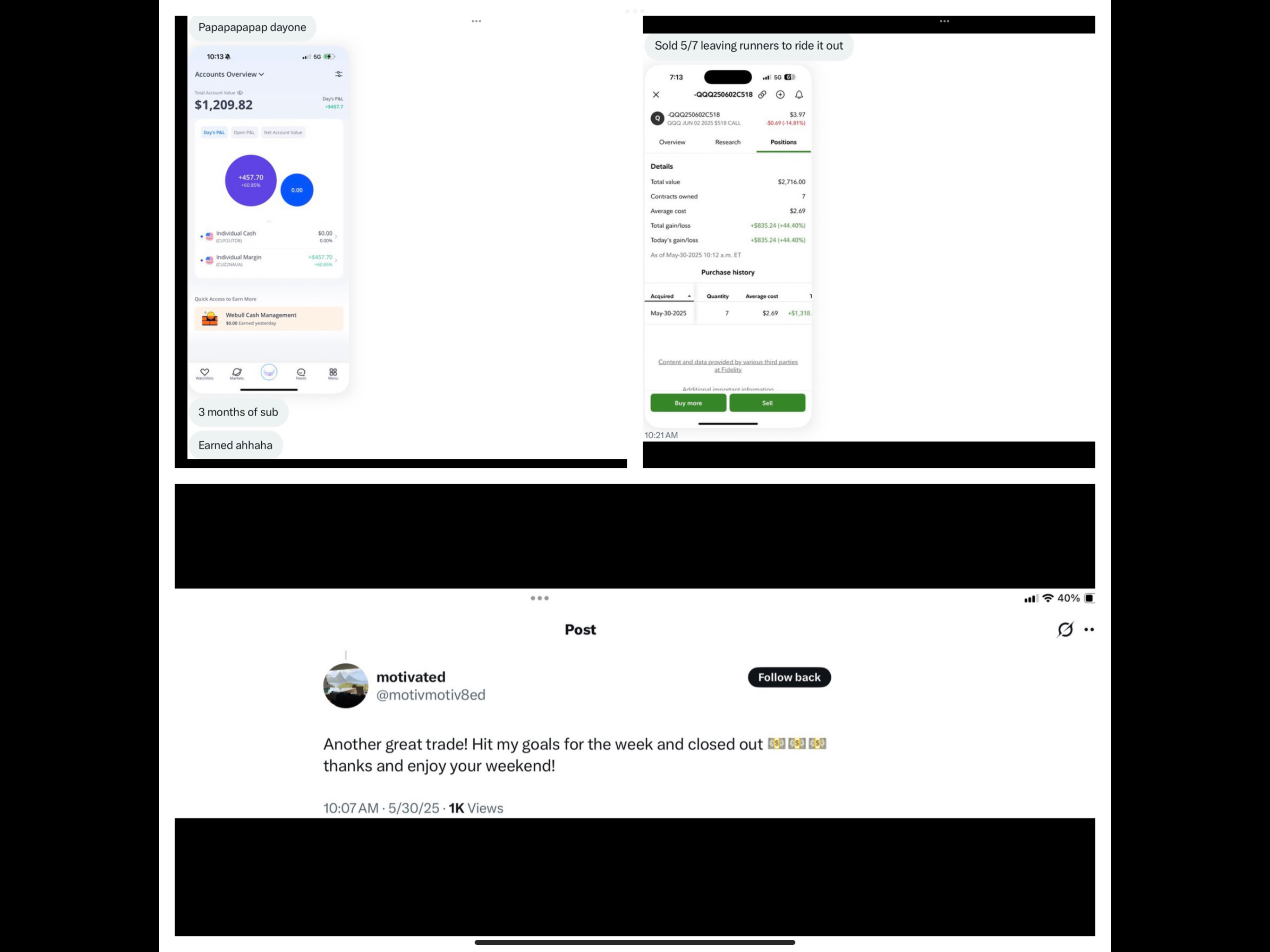1270x952 pixels.
Task: Select the Day's P&L chip
Action: [x=214, y=132]
